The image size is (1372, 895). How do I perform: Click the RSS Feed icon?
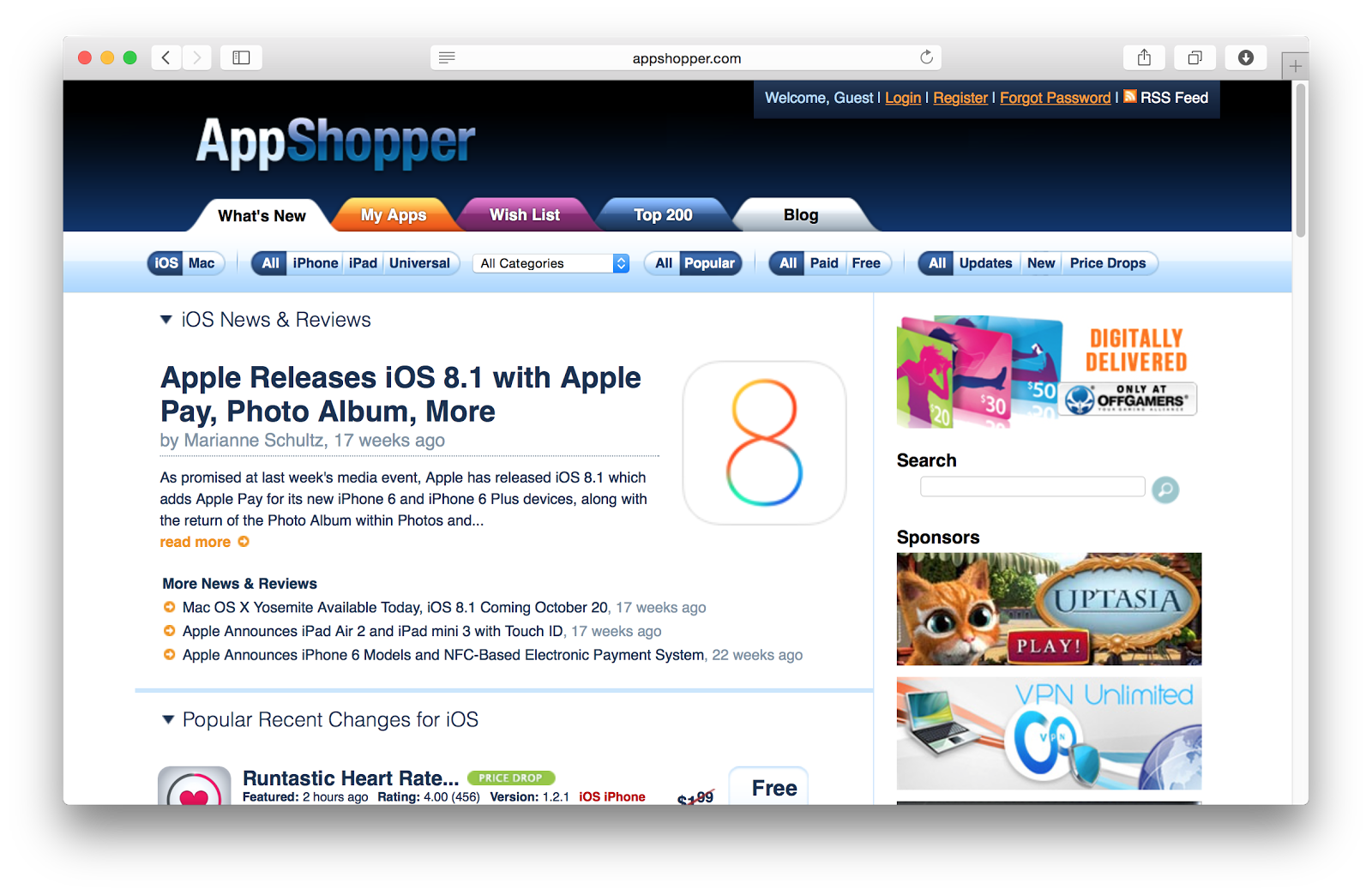pos(1130,96)
